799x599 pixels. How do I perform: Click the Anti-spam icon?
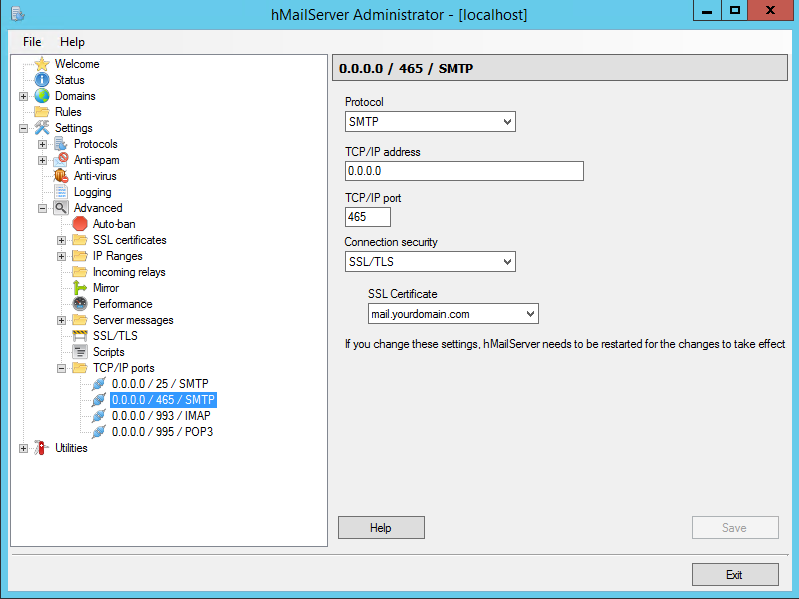61,160
